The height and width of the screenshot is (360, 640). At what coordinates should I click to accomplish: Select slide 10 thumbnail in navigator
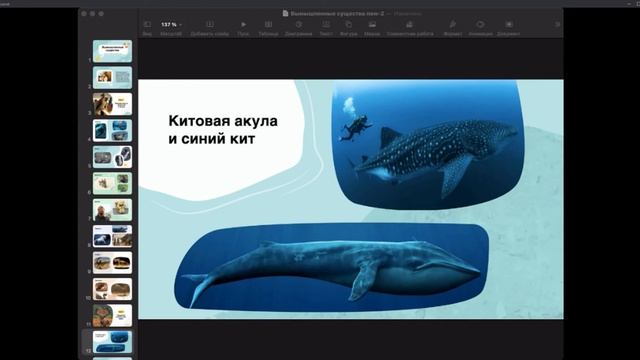pos(112,289)
